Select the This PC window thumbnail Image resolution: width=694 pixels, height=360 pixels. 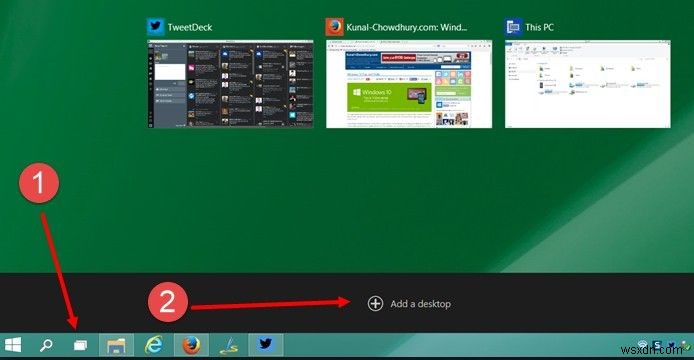pyautogui.click(x=588, y=84)
